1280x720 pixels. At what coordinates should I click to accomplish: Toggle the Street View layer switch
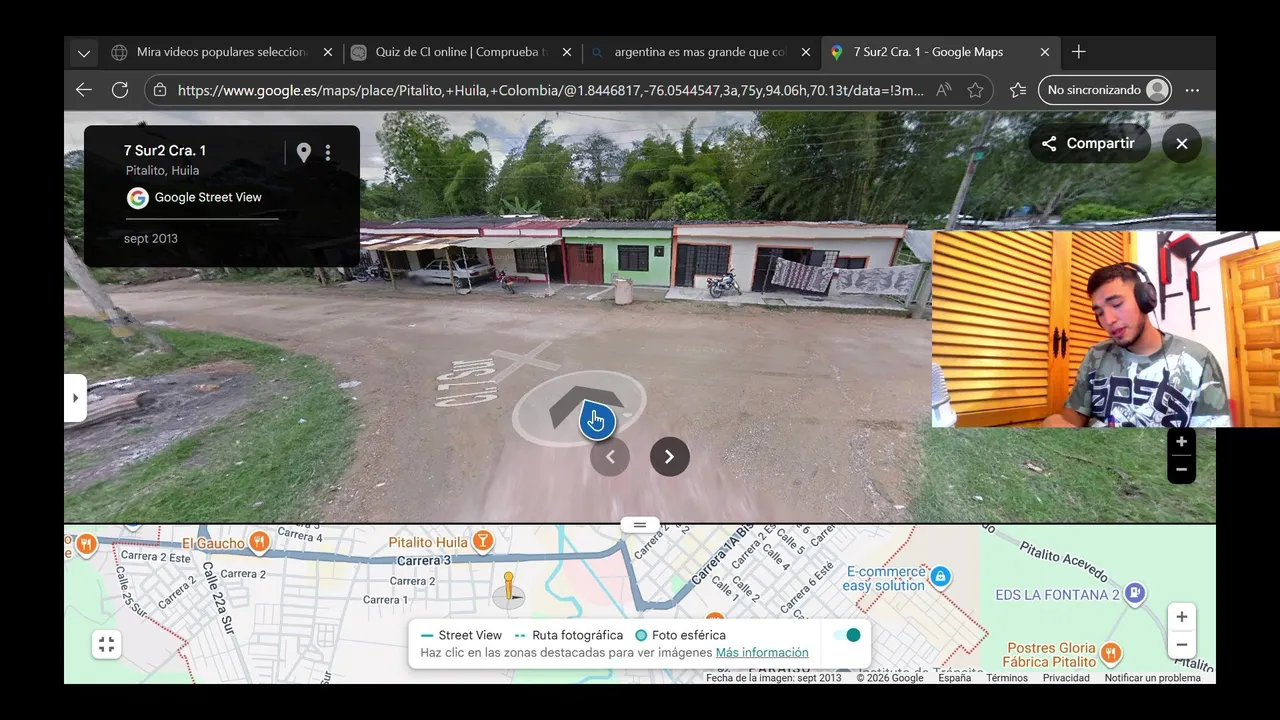click(848, 635)
